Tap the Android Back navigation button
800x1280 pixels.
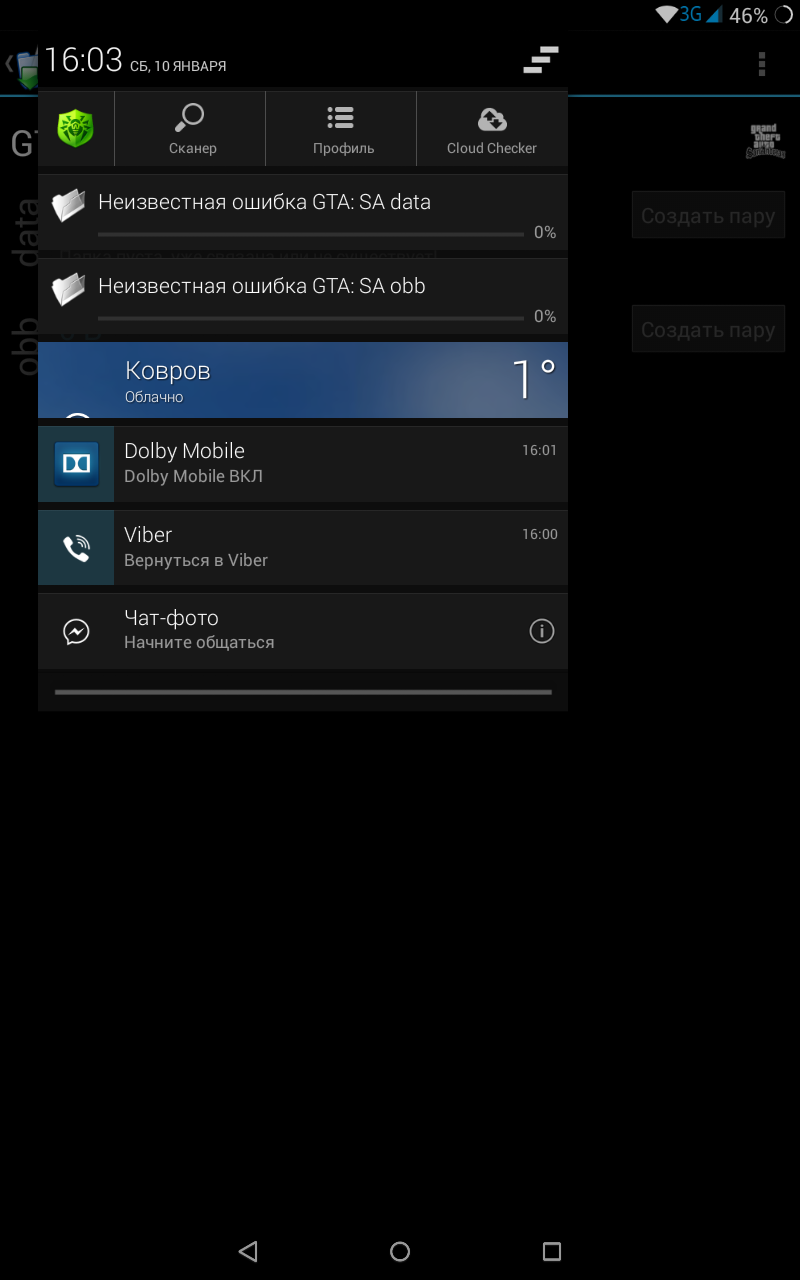pyautogui.click(x=249, y=1251)
